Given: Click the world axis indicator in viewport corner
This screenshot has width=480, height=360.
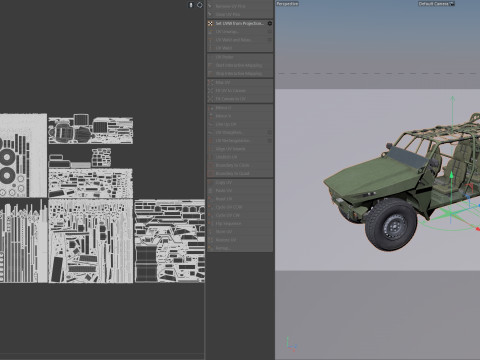Looking at the screenshot, I should click(291, 344).
